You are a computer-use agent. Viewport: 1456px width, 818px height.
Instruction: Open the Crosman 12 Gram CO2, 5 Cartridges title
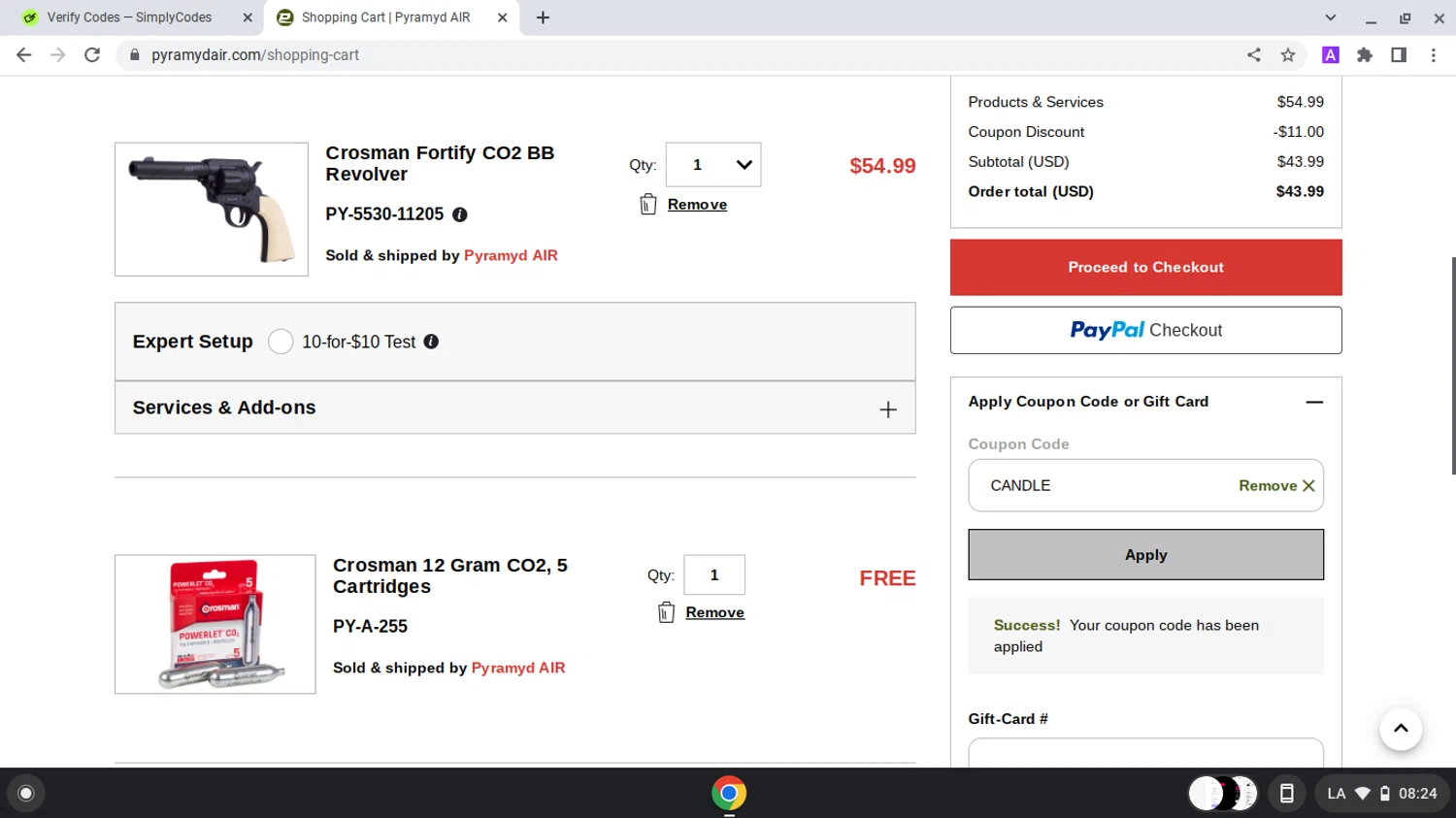pyautogui.click(x=450, y=575)
